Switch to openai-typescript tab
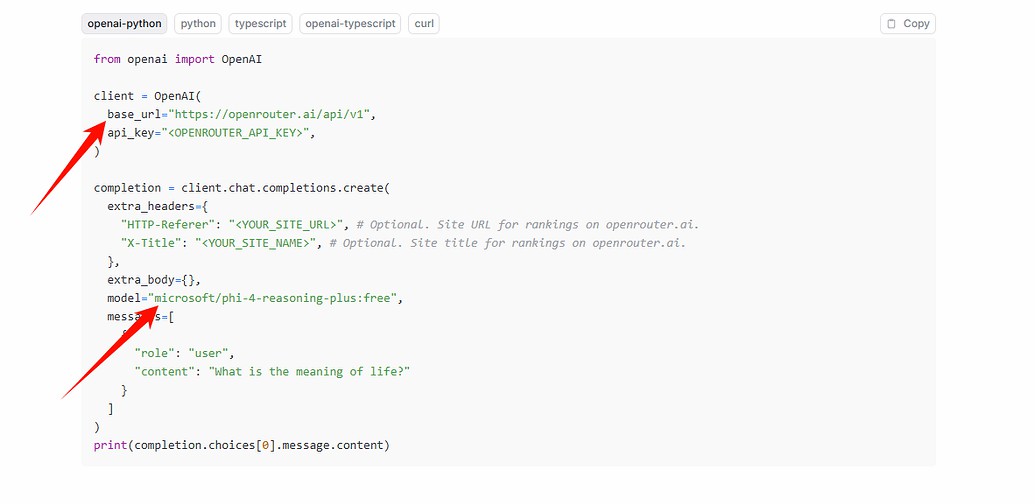The width and height of the screenshot is (1035, 504). point(350,24)
